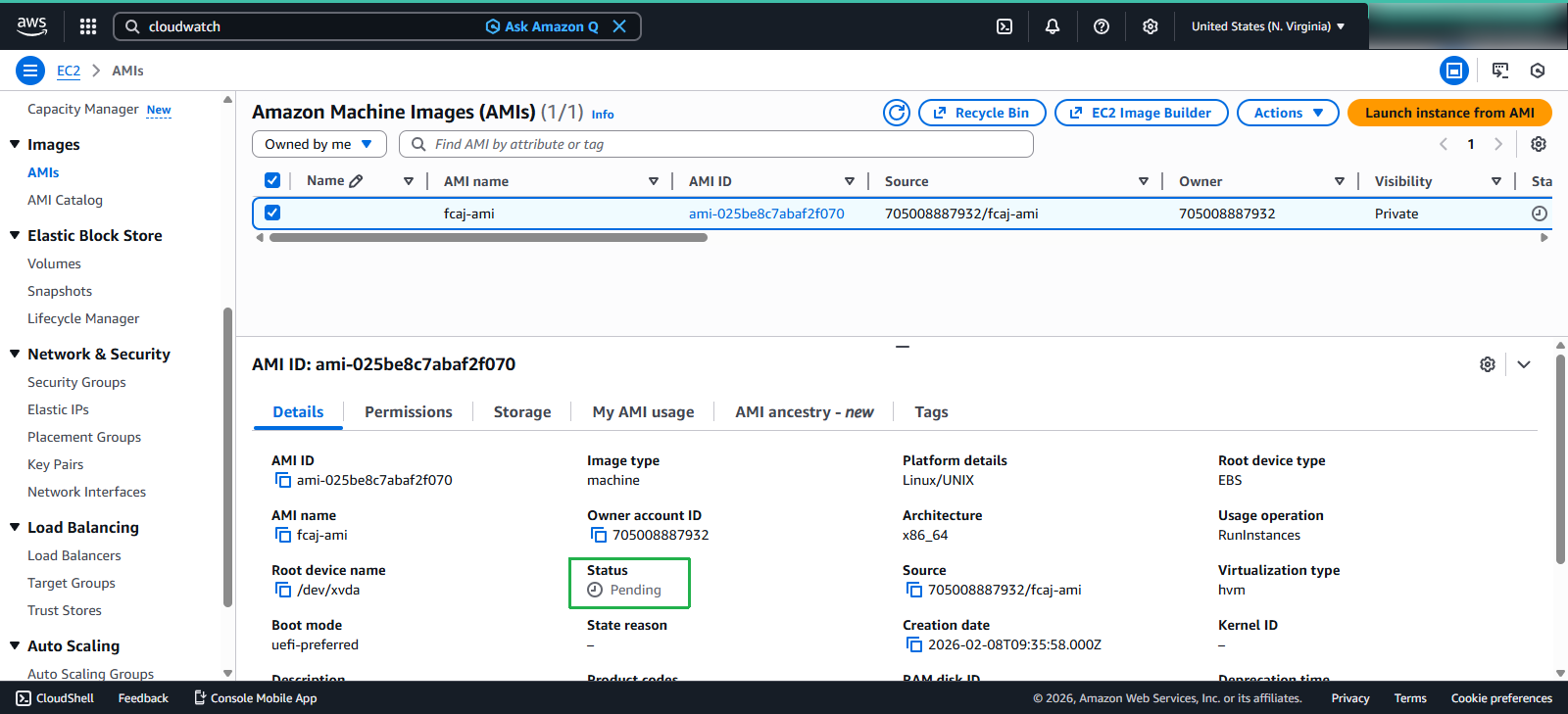Screen dimensions: 1568x714
Task: Collapse the Network & Security section
Action: (x=15, y=354)
